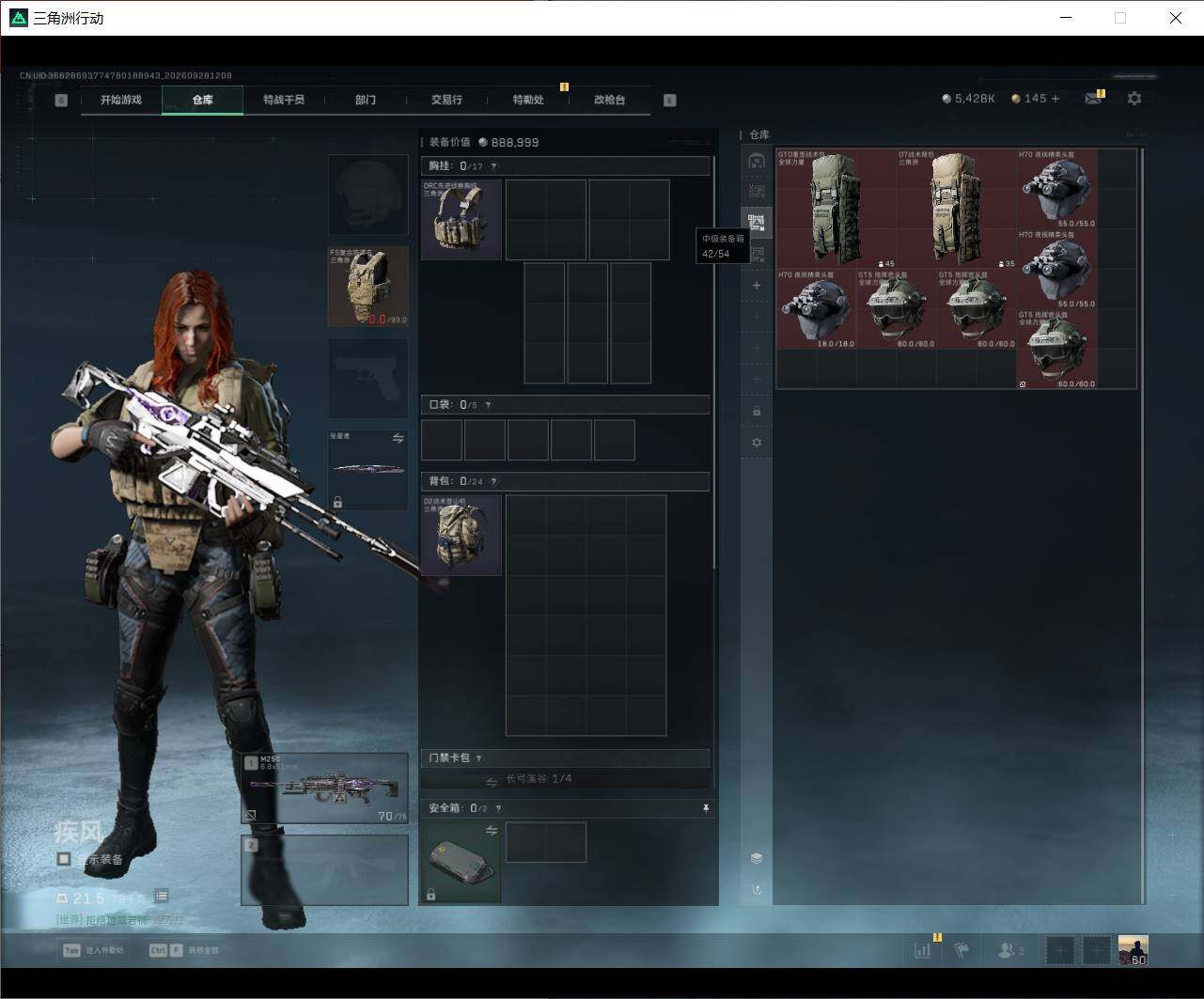Toggle the 显示装备 checkbox
Image resolution: width=1204 pixels, height=999 pixels.
[x=64, y=859]
